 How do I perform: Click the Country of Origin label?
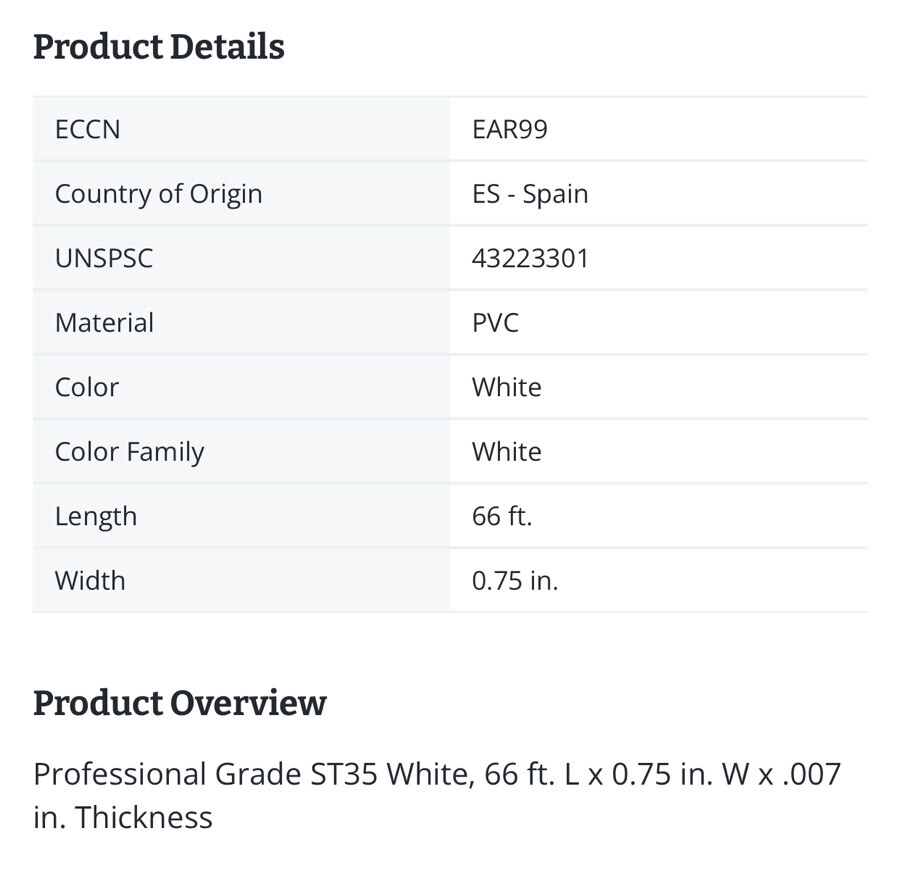point(158,194)
